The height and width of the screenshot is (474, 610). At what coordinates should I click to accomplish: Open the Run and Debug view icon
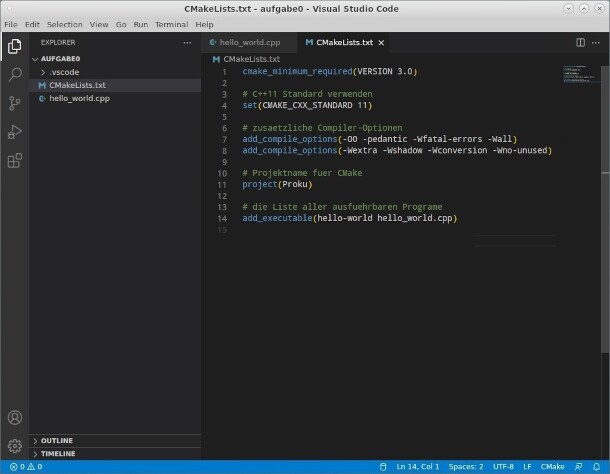14,132
